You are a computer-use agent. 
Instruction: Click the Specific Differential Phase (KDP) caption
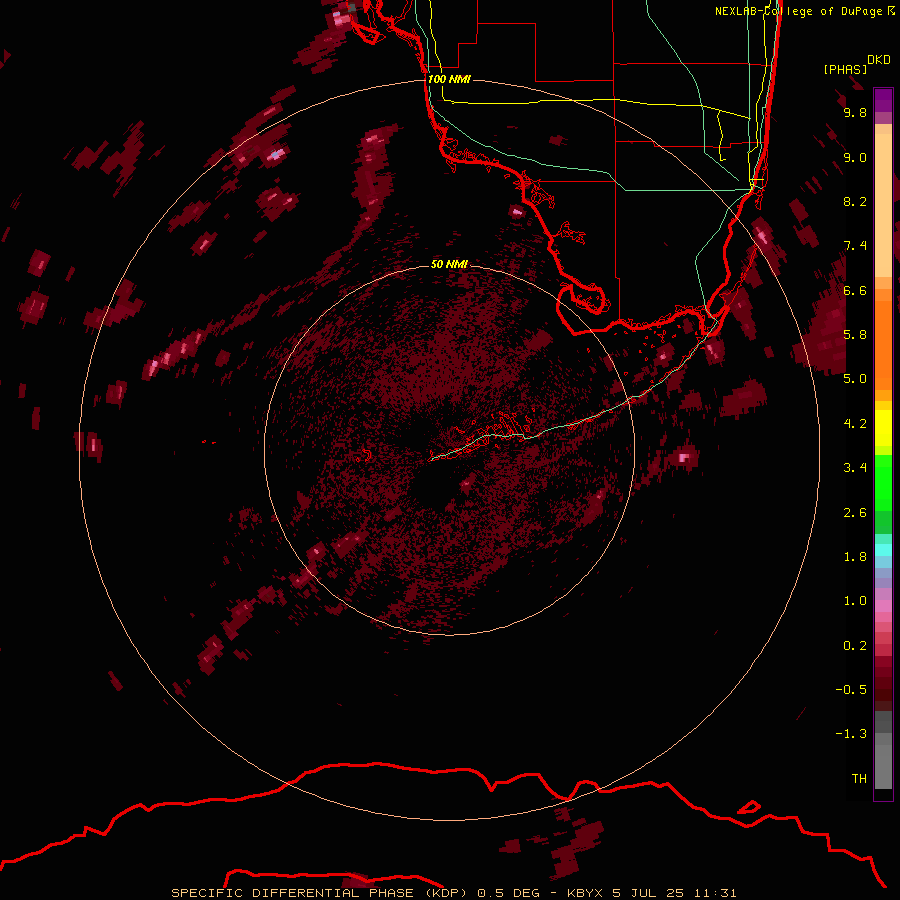click(453, 893)
